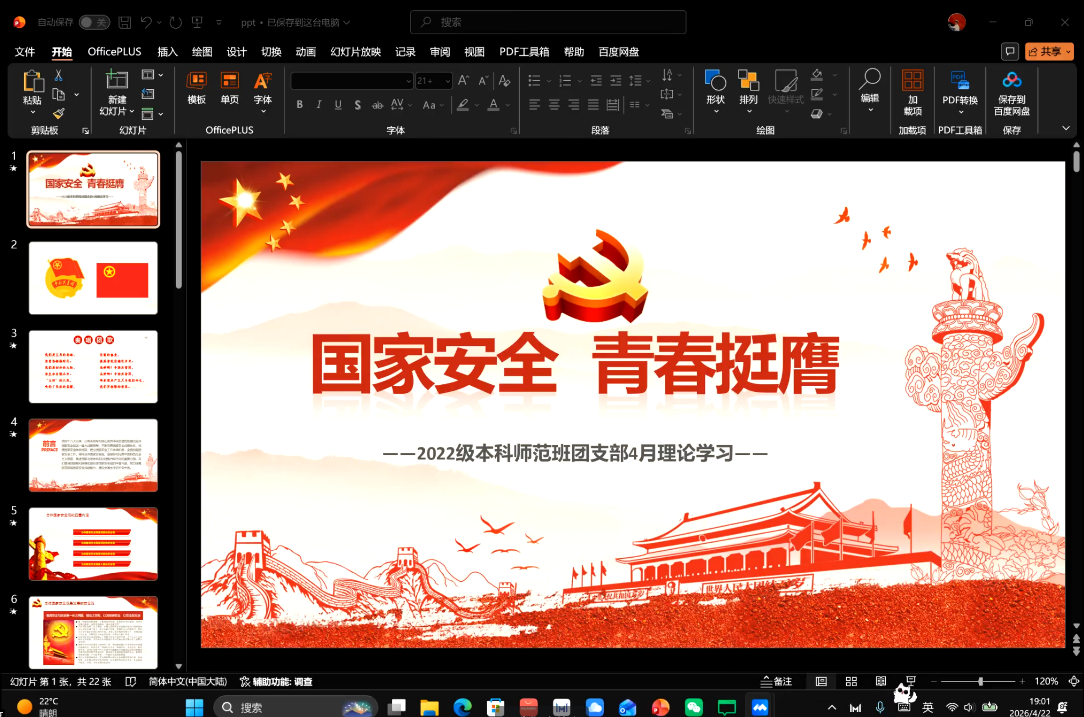Expand the font size dropdown

[447, 81]
